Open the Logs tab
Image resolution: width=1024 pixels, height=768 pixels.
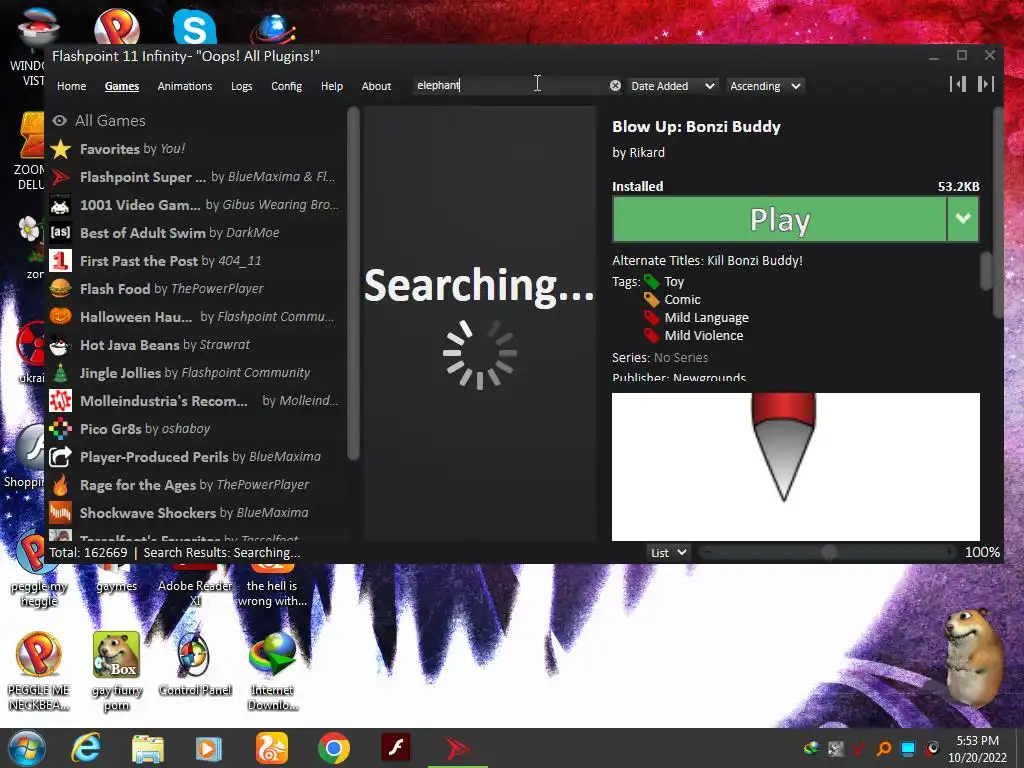(242, 86)
